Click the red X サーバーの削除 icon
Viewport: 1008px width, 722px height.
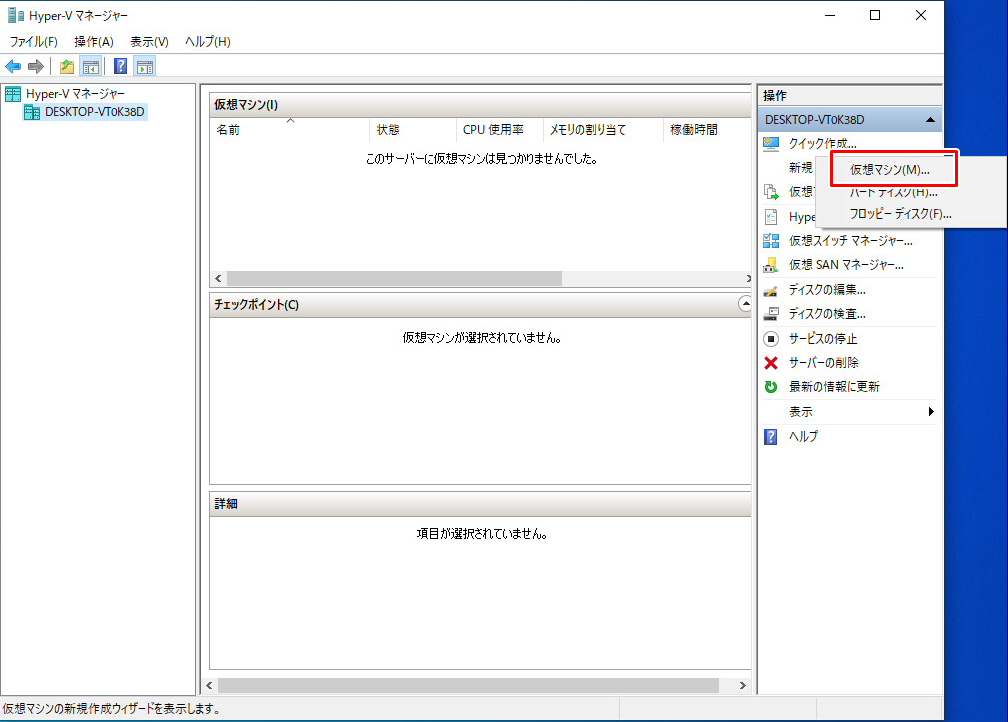(771, 363)
